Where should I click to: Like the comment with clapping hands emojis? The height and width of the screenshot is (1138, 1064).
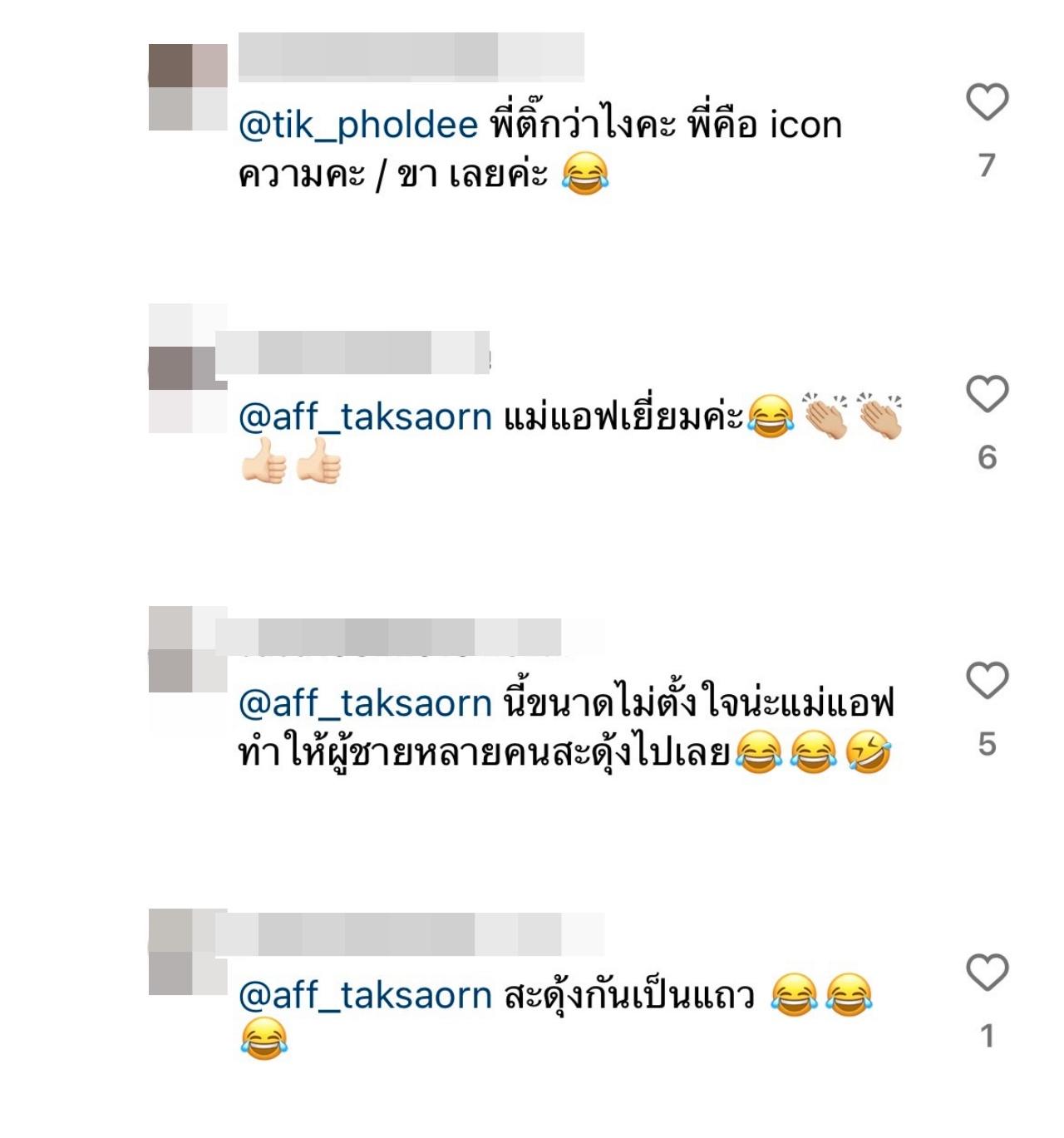987,394
